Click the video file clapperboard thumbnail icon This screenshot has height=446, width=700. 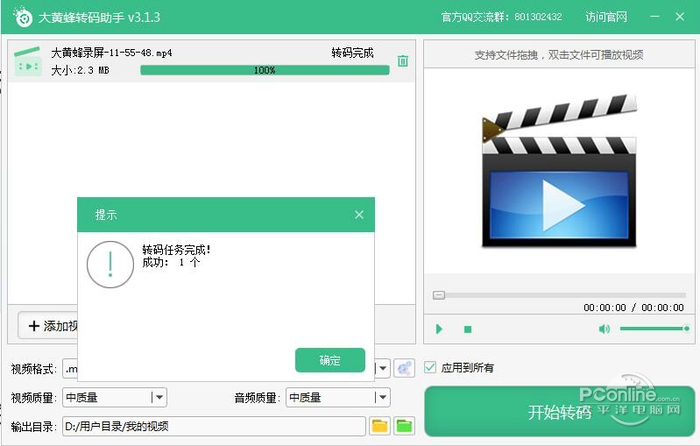coord(28,61)
